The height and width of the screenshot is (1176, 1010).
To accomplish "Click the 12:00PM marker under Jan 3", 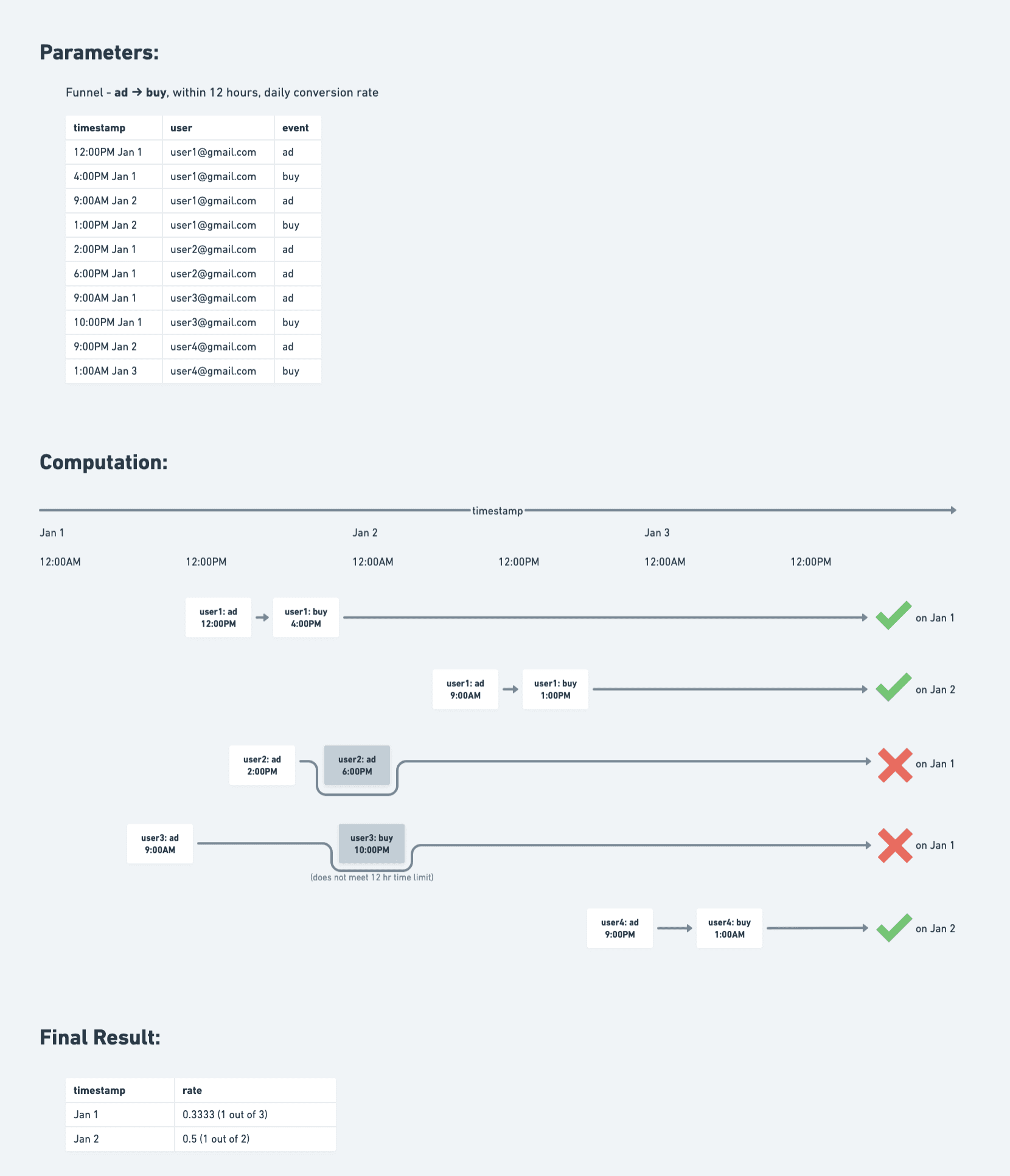I will coord(811,562).
